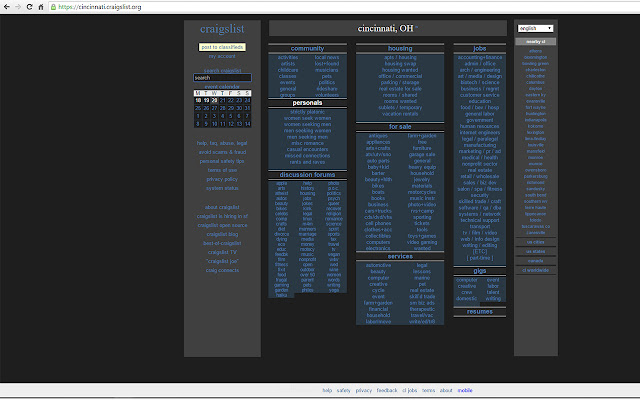Open the lost+found community link
This screenshot has height=400, width=640.
(327, 64)
